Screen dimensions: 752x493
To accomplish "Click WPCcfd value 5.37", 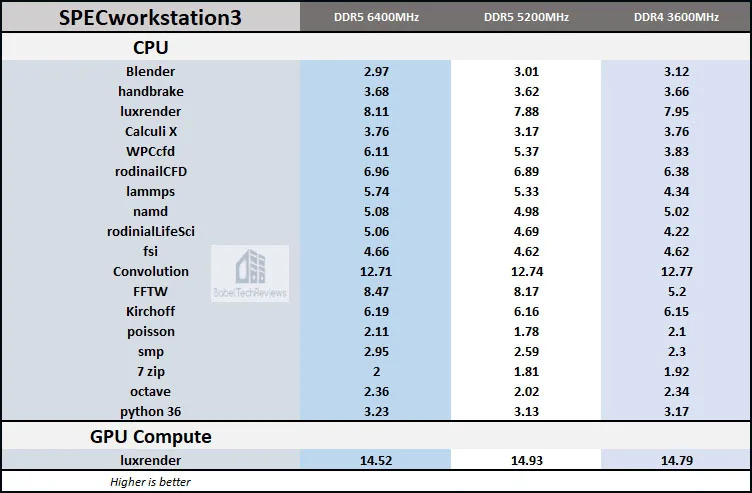I will (x=527, y=152).
